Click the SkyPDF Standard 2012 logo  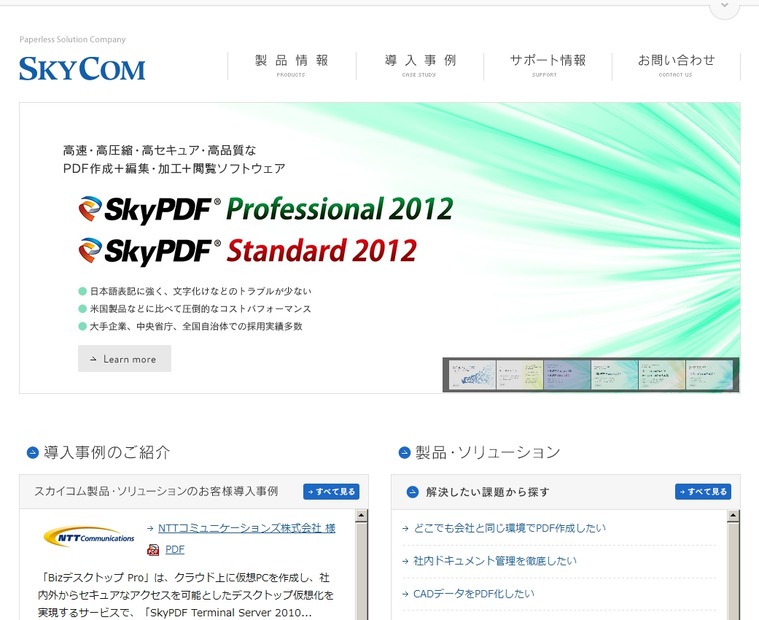pos(247,251)
